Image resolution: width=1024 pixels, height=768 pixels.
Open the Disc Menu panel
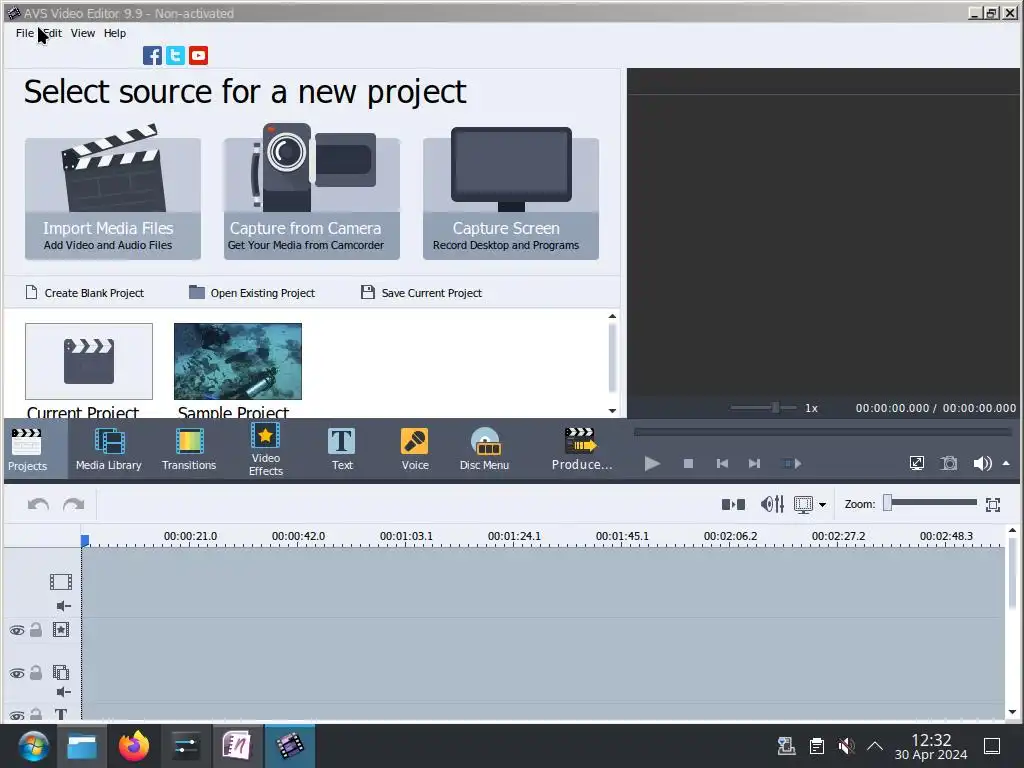click(x=484, y=449)
